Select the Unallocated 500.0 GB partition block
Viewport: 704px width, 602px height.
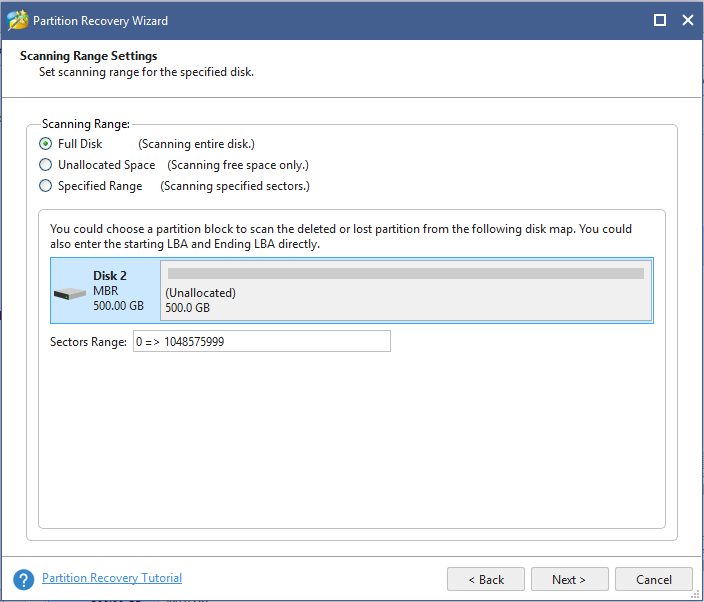(x=406, y=290)
